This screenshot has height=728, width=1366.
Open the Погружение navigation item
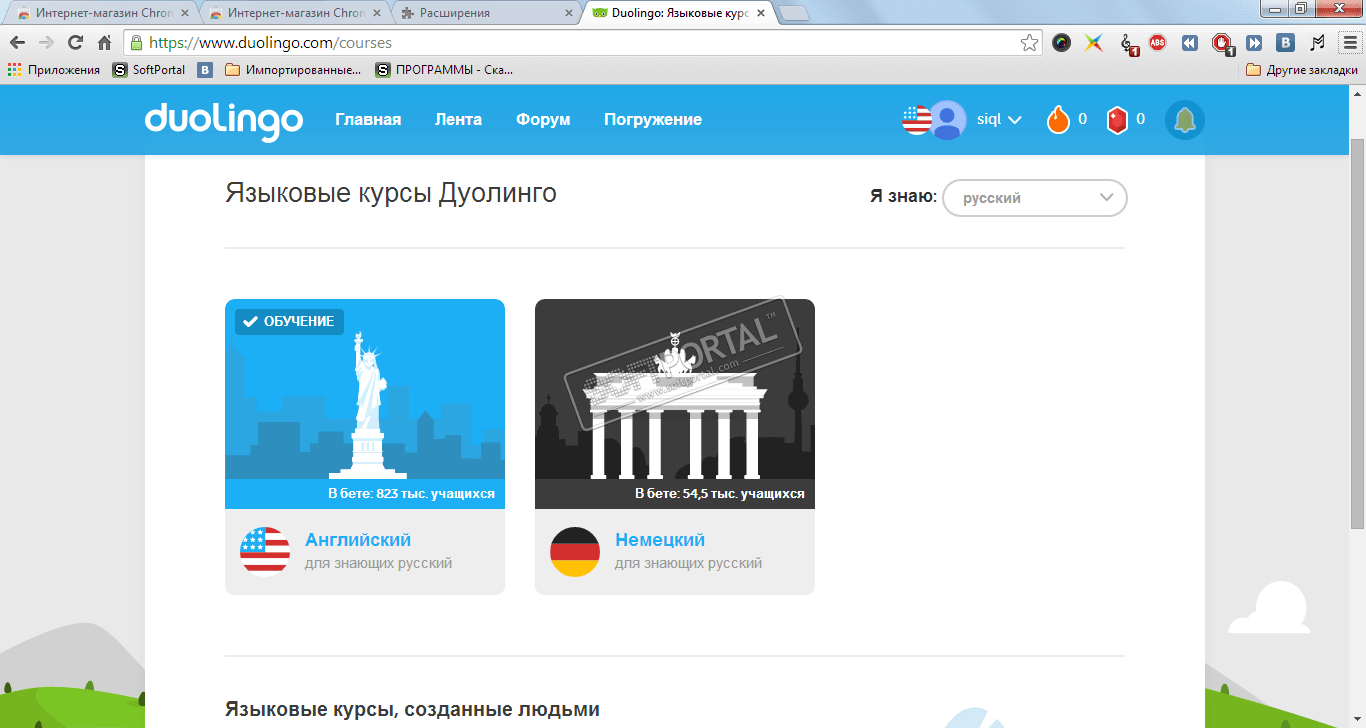(653, 120)
